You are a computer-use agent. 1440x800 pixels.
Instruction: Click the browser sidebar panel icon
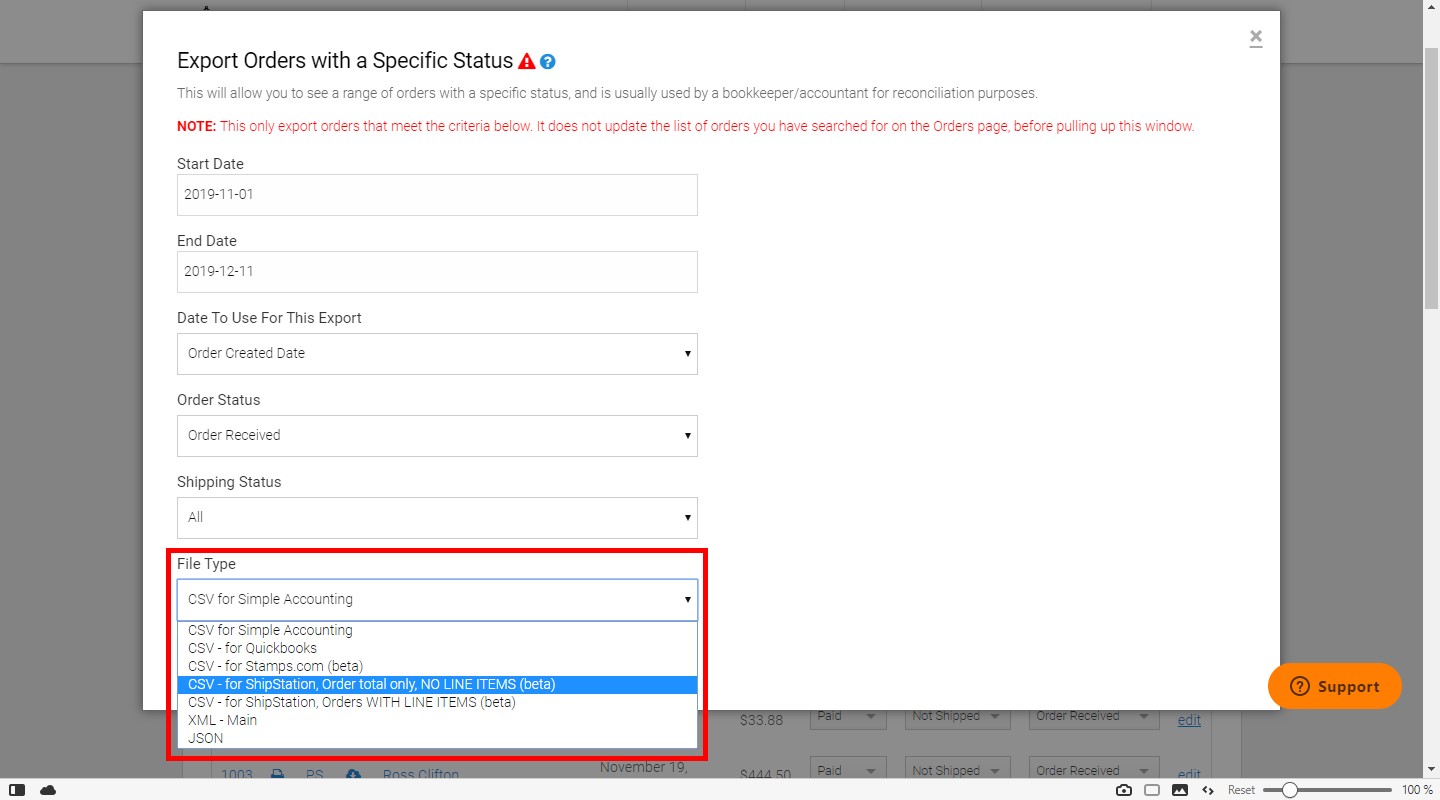[x=17, y=790]
